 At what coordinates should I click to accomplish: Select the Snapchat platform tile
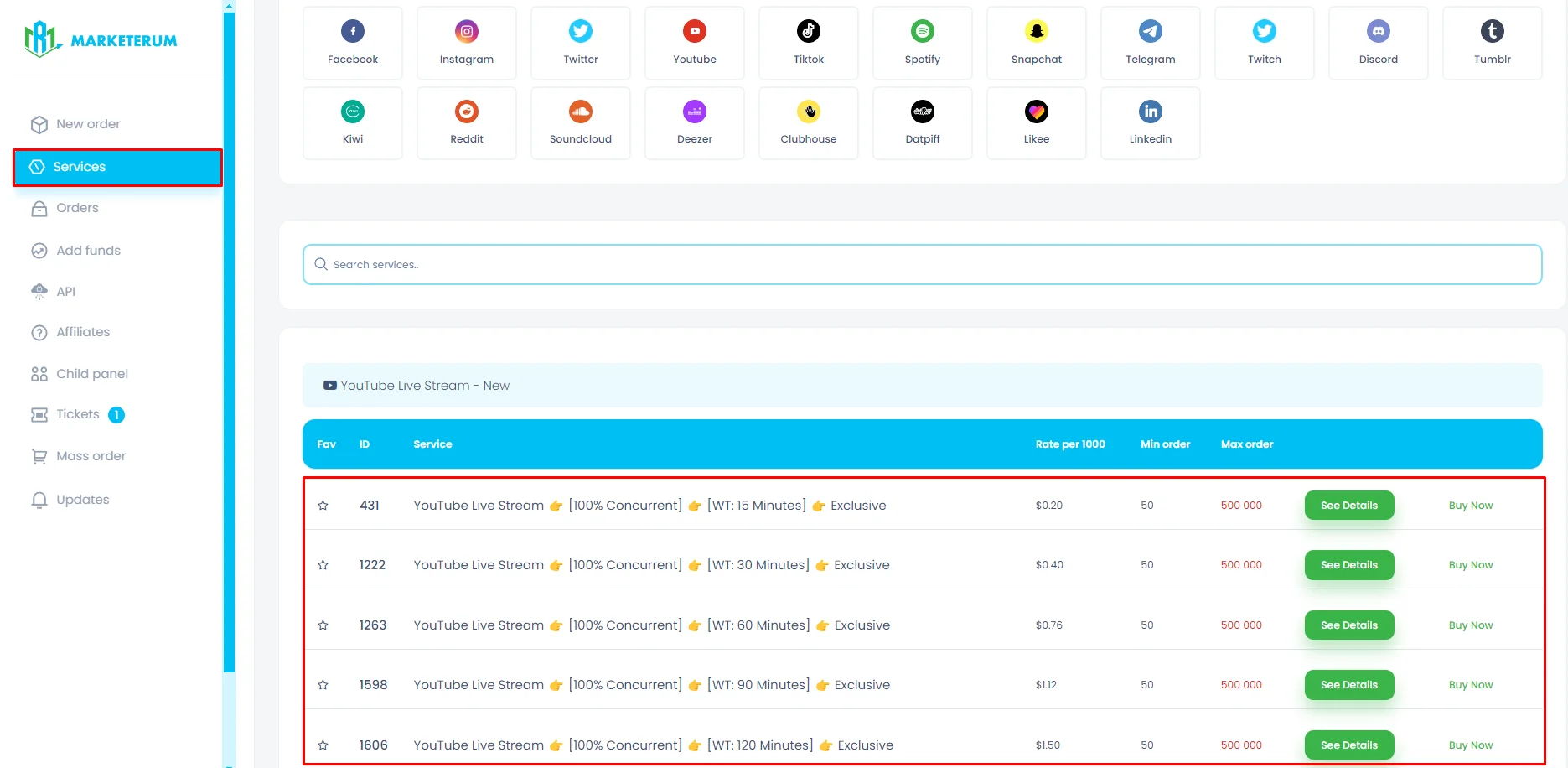pyautogui.click(x=1037, y=43)
